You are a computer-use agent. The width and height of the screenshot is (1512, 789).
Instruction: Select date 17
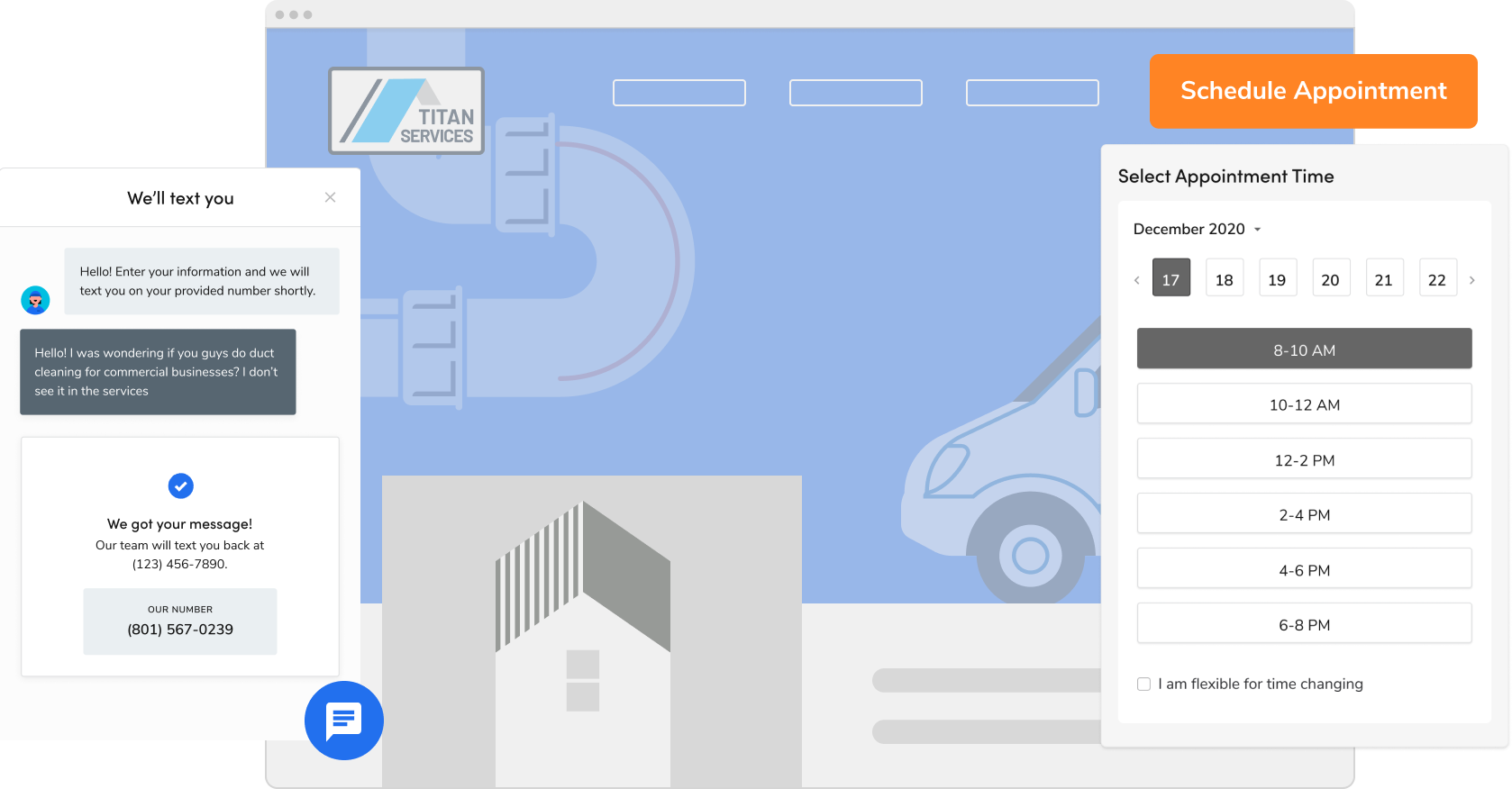click(x=1170, y=278)
